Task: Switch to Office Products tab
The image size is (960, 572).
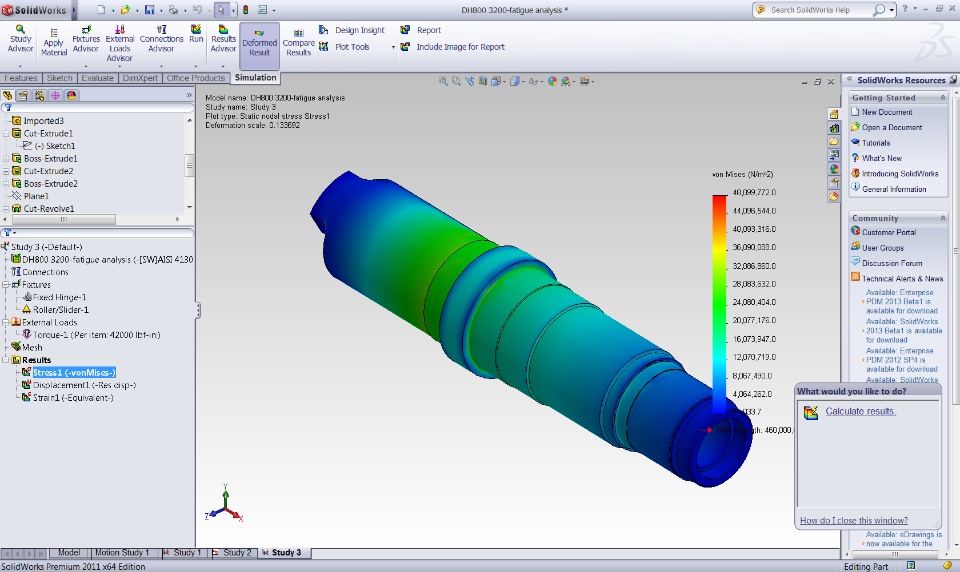Action: tap(196, 78)
